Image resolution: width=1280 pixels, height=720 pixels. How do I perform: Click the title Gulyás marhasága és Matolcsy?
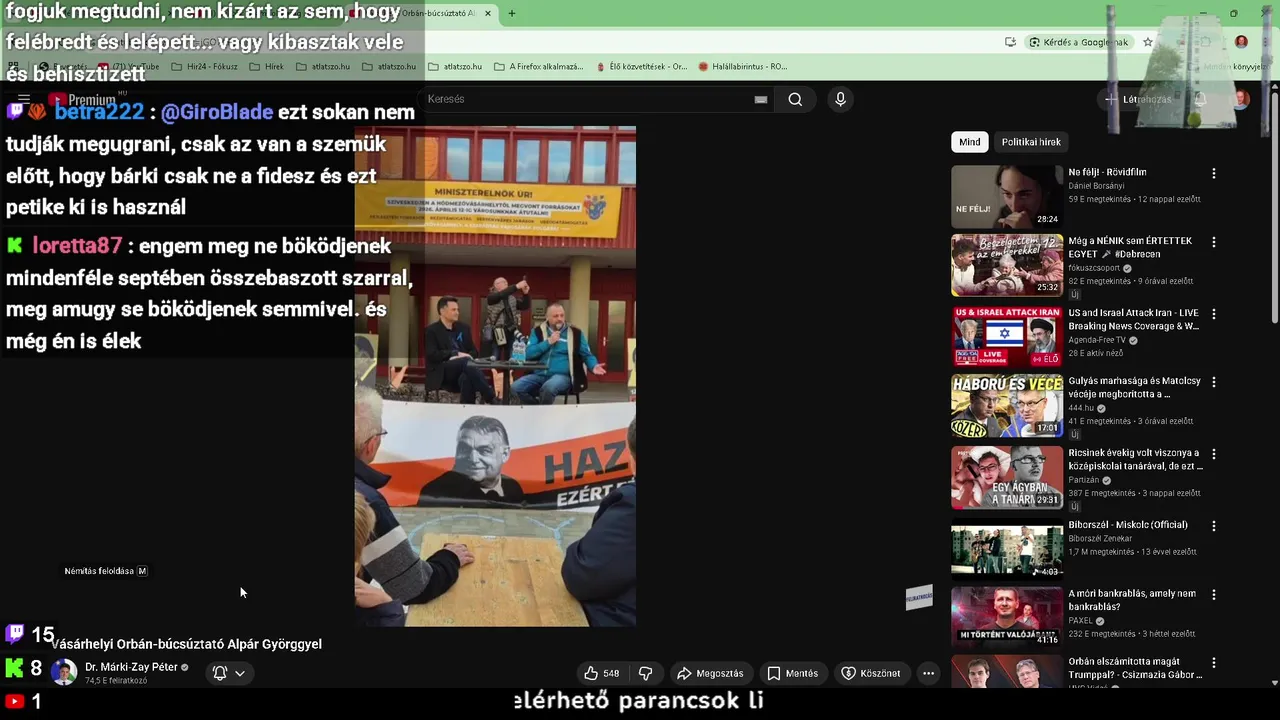[1133, 387]
